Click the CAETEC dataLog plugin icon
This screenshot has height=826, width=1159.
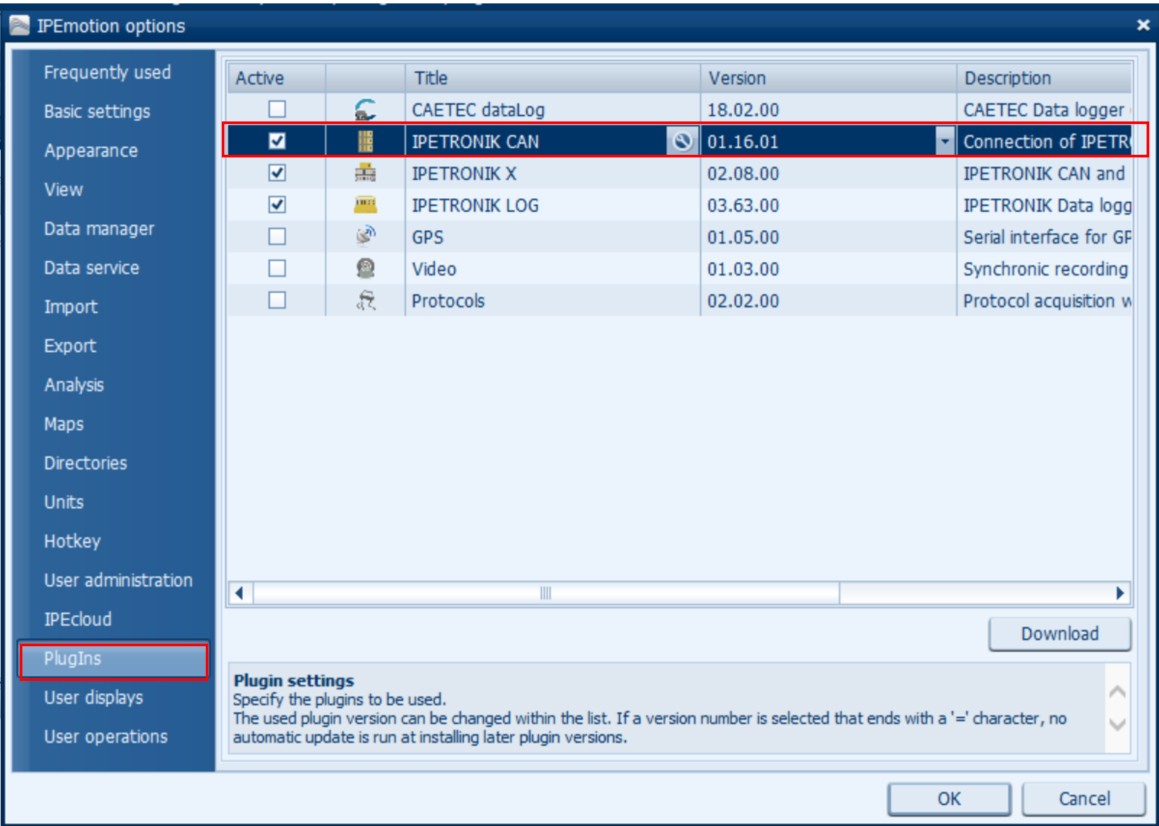(365, 110)
